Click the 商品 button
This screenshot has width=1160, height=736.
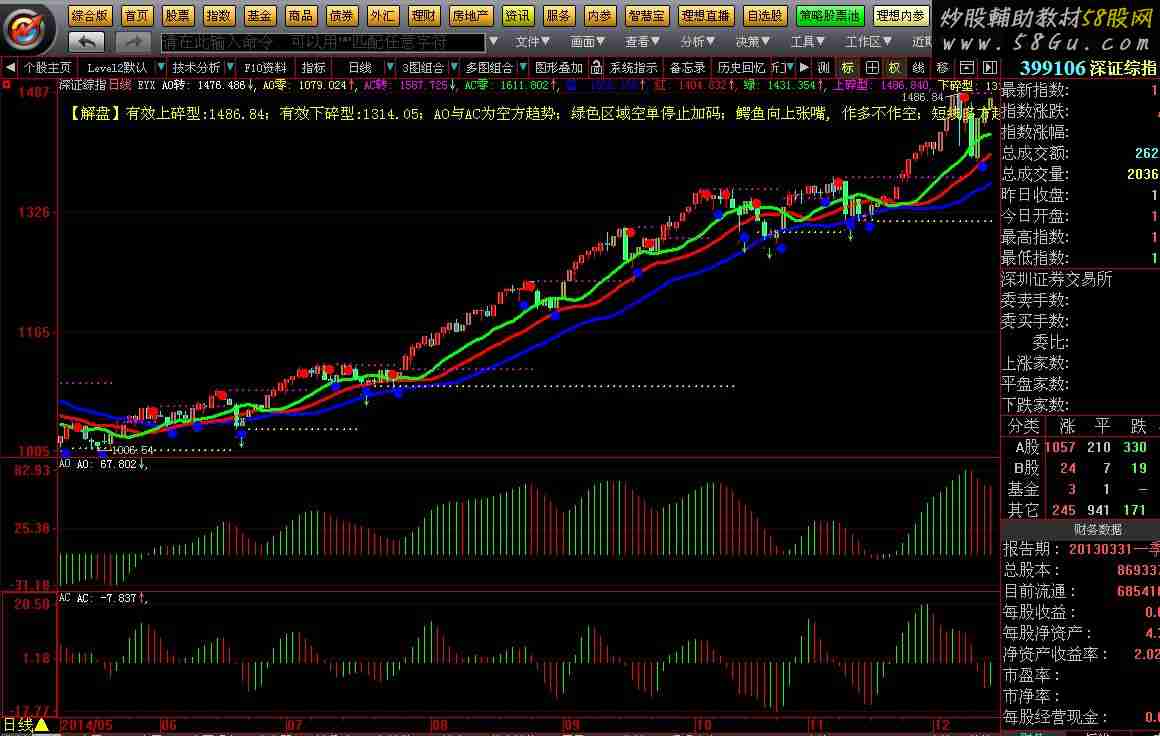(300, 16)
